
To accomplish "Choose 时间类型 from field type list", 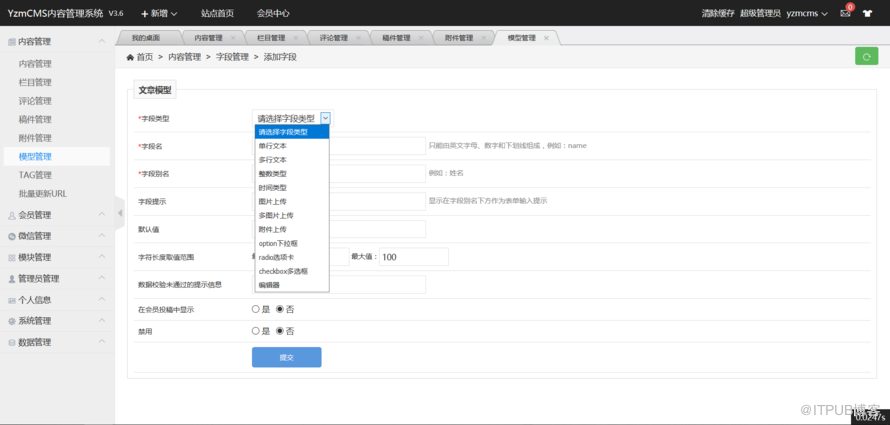I will coord(292,187).
